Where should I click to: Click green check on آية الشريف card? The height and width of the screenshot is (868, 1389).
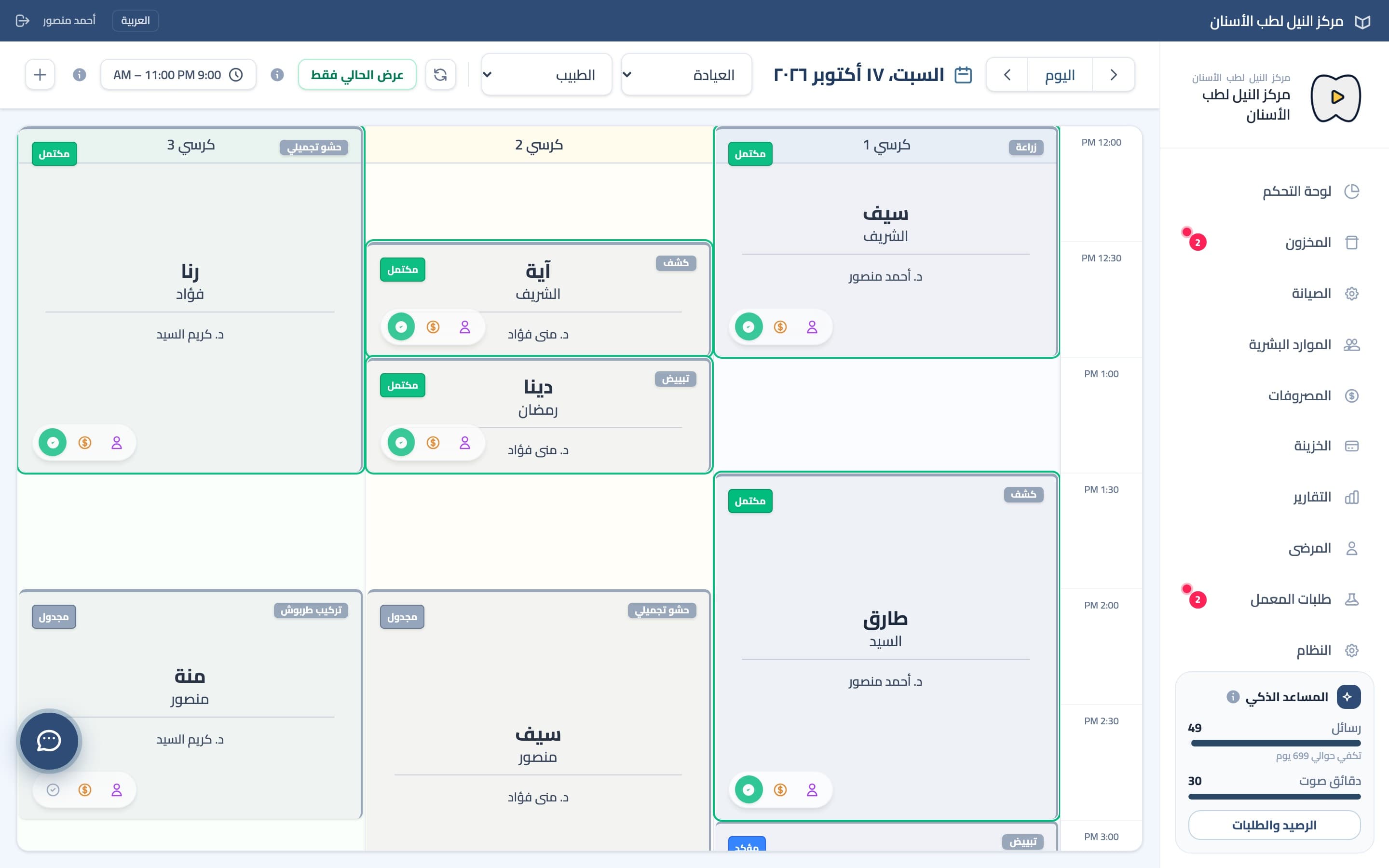click(401, 327)
